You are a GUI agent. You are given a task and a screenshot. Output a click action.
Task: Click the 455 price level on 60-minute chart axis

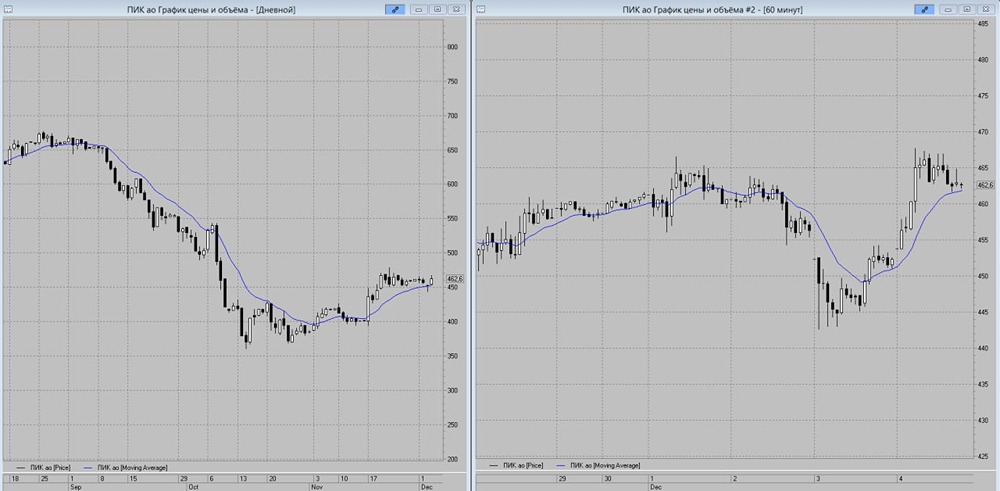[983, 240]
